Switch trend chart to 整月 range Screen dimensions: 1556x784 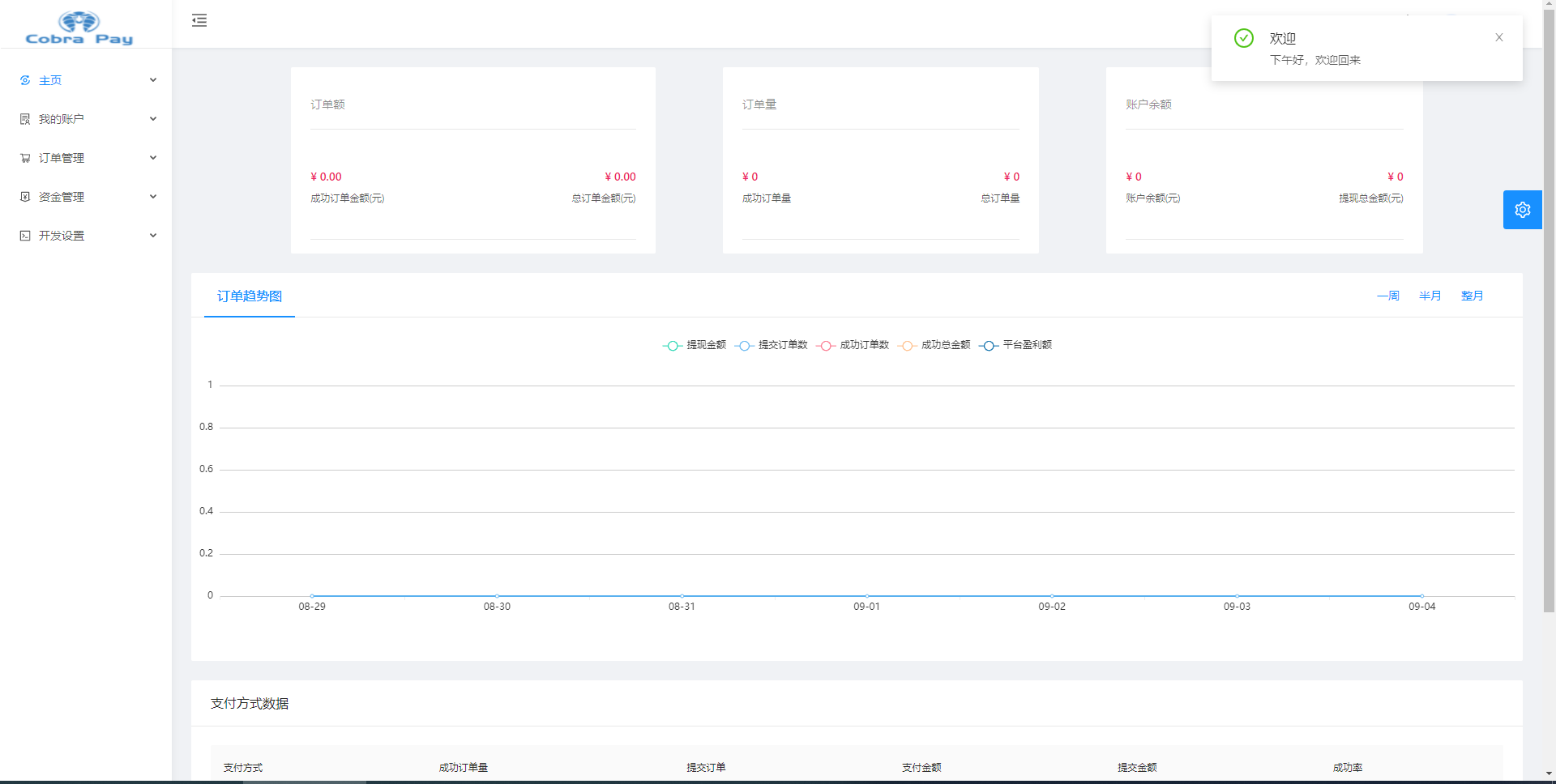(1472, 296)
